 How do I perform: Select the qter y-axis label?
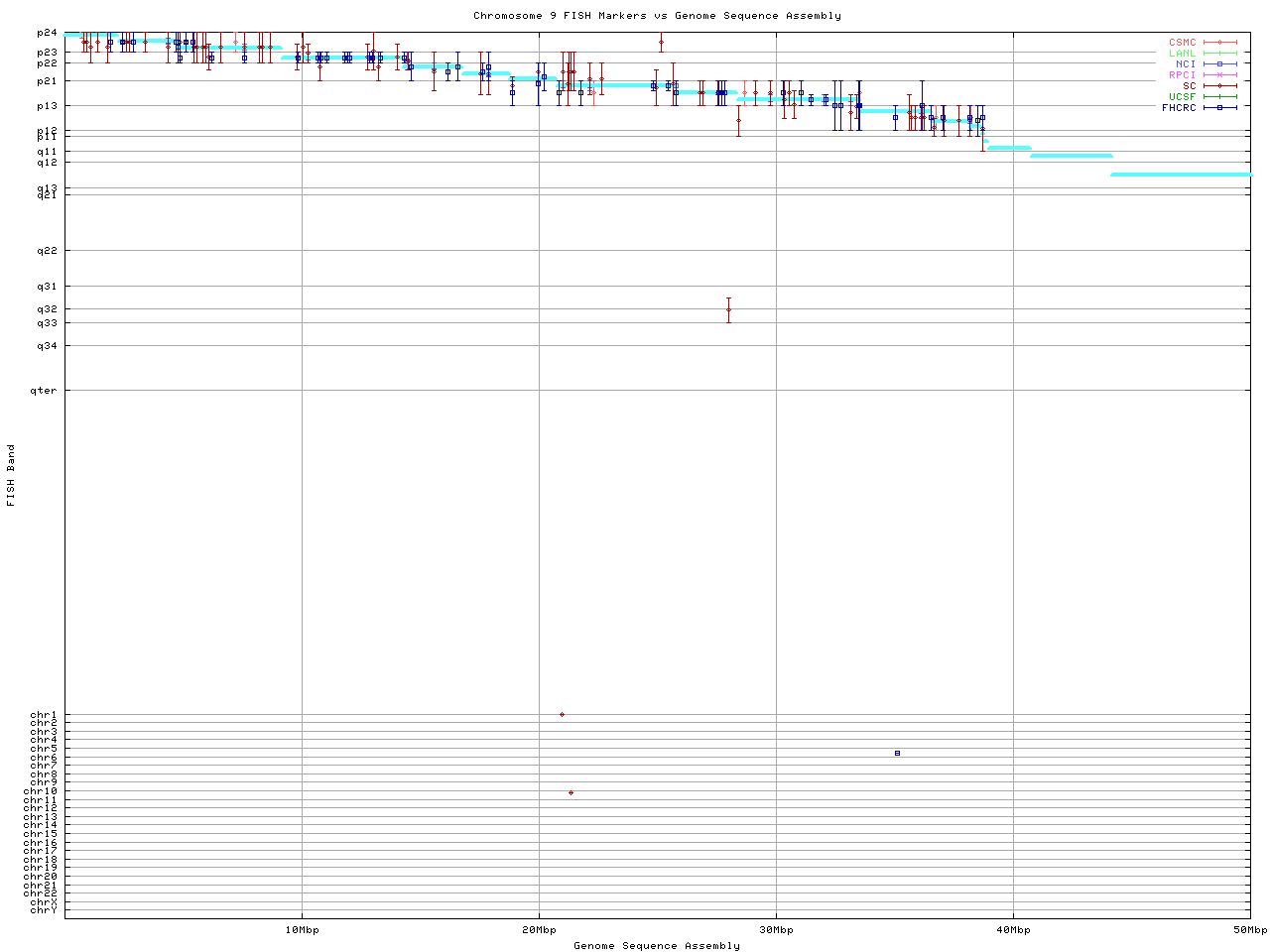[x=44, y=391]
